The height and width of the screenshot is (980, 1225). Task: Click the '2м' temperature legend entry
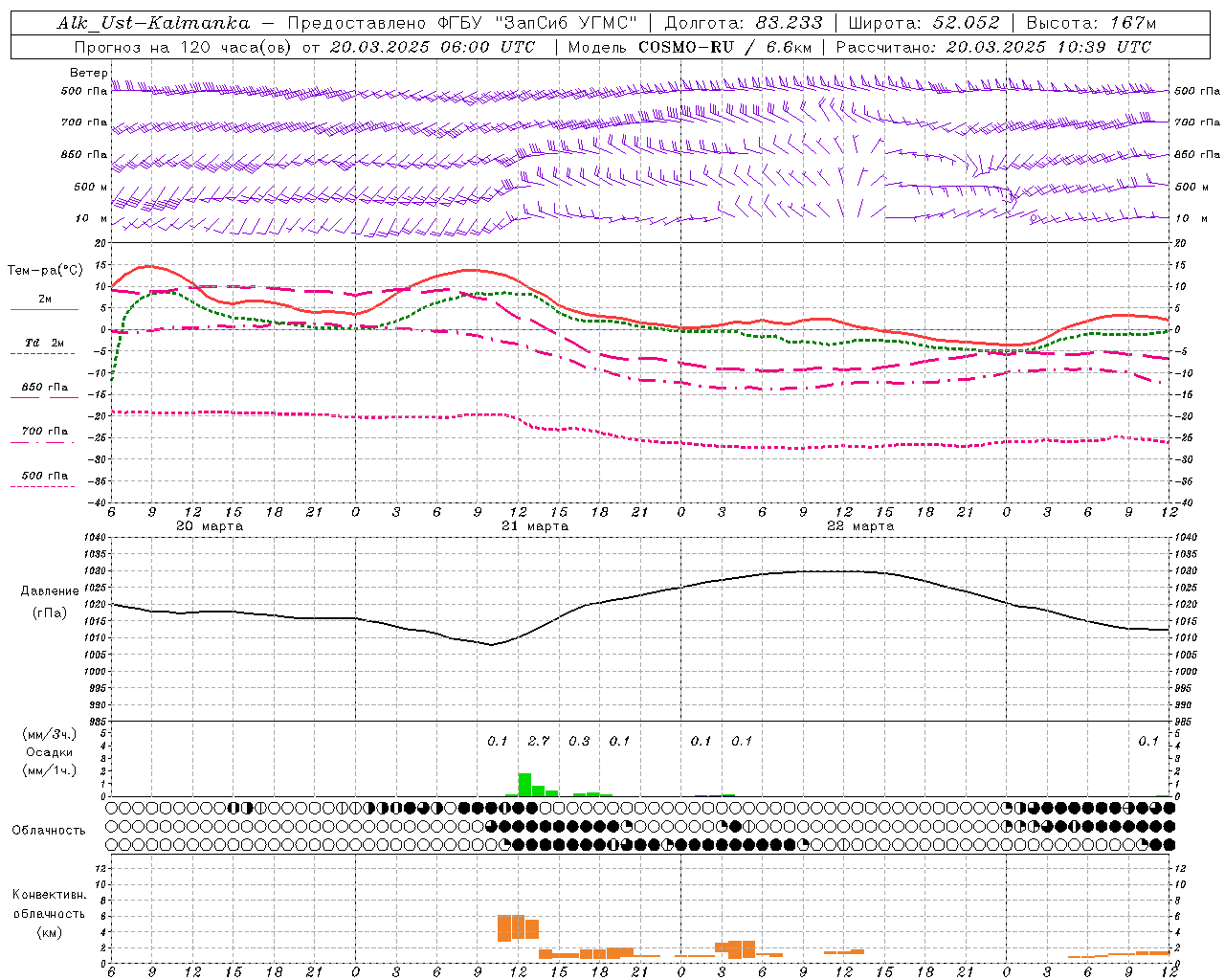pyautogui.click(x=45, y=299)
